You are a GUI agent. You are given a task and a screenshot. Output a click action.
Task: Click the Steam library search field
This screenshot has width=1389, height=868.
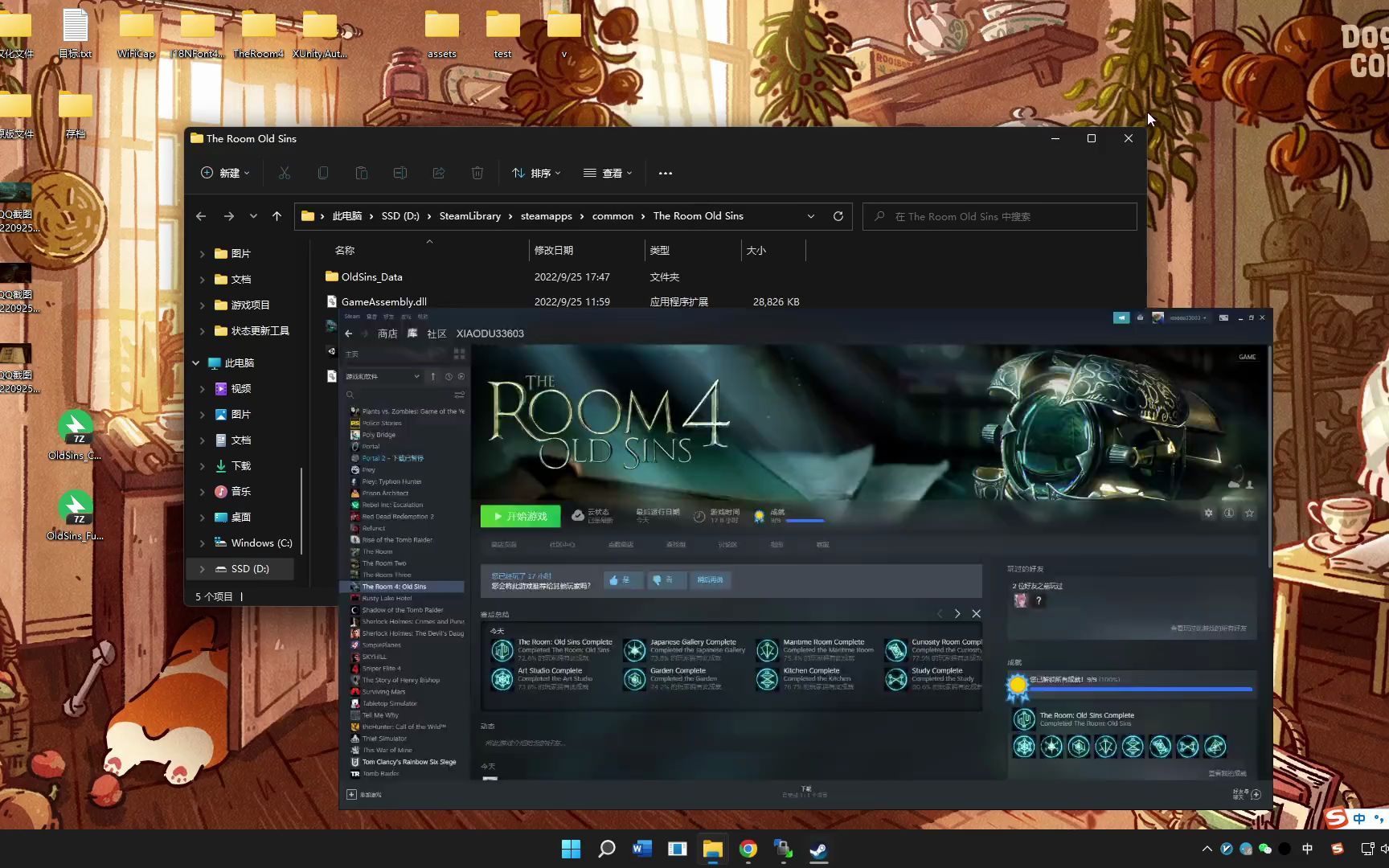[399, 395]
